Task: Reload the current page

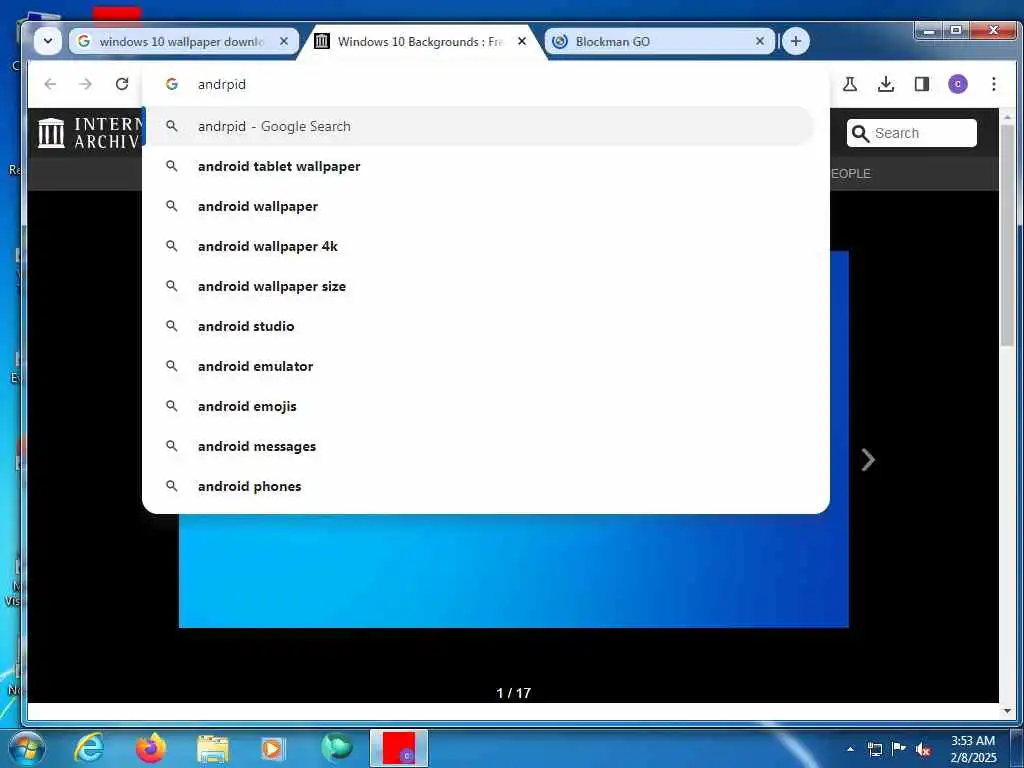Action: coord(121,84)
